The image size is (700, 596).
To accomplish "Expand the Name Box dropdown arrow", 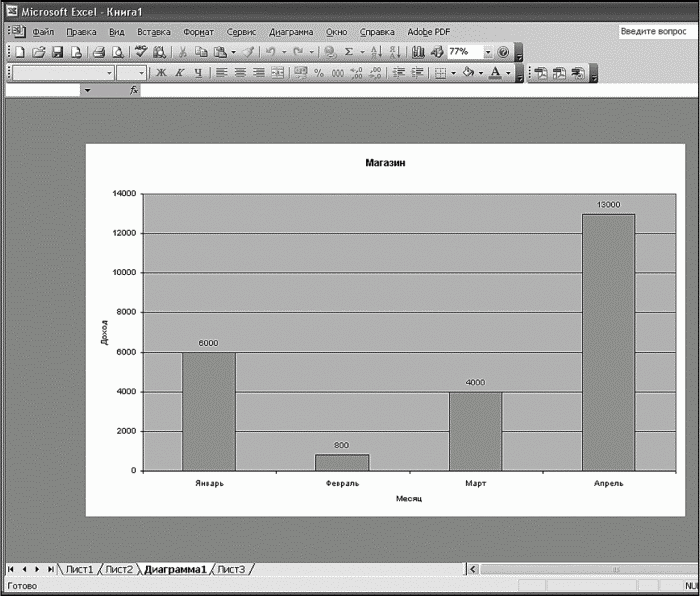I will coord(87,91).
